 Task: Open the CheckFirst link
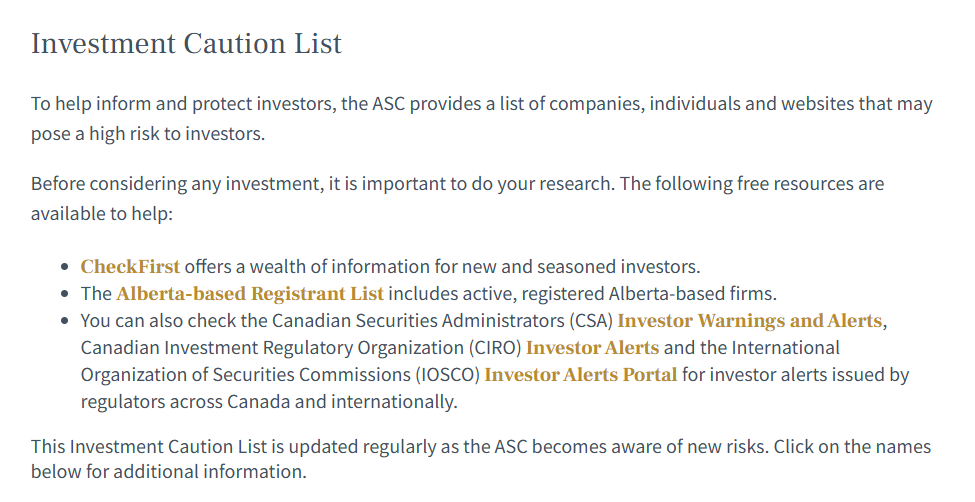130,267
